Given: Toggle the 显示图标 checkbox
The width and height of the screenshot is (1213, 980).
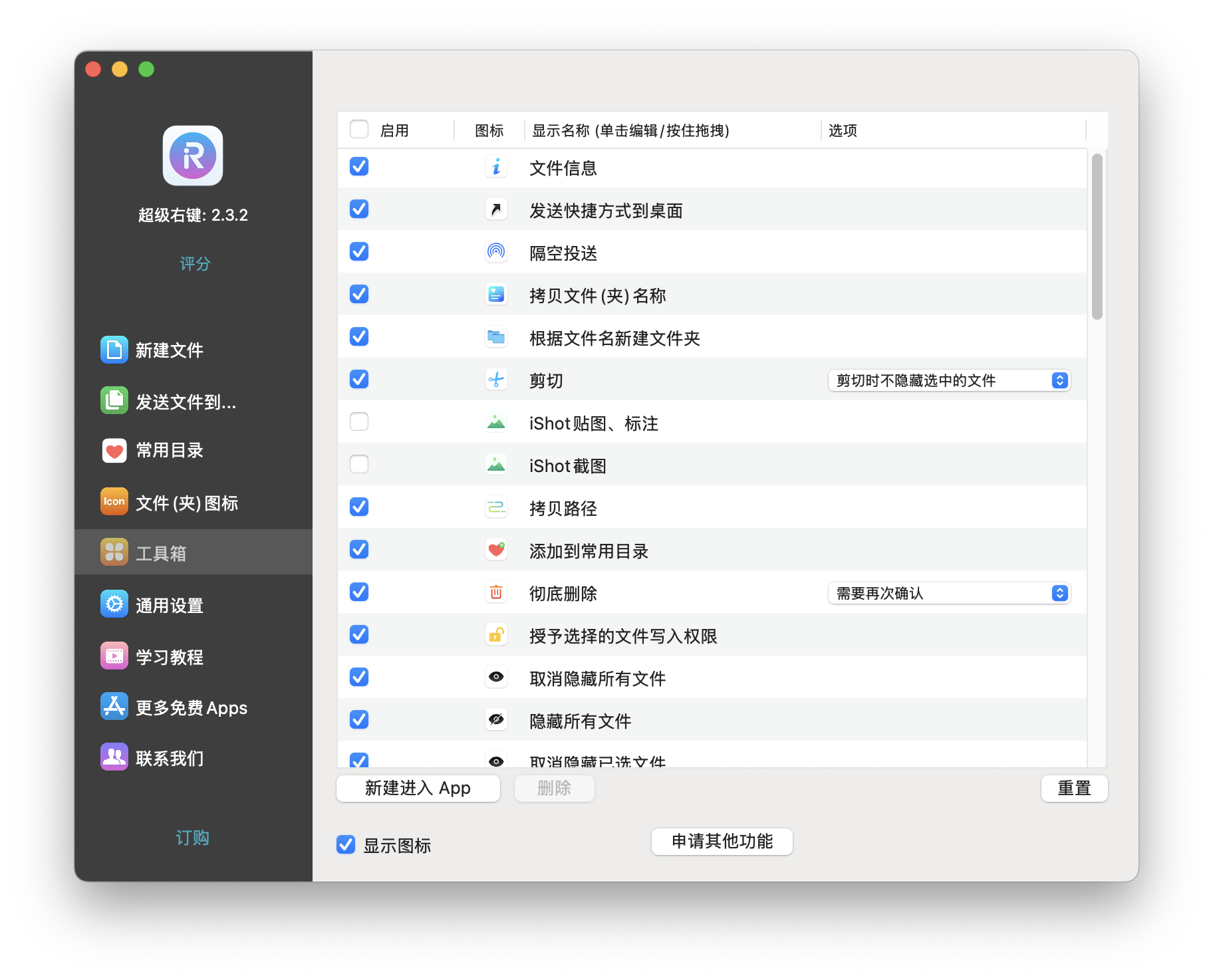Looking at the screenshot, I should (x=346, y=844).
